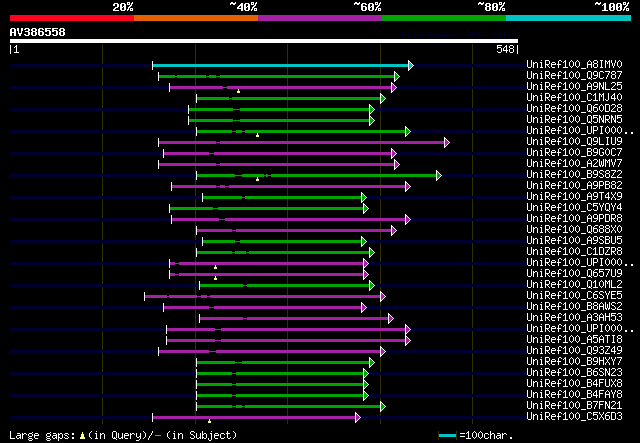The image size is (640, 443).
Task: Select the UniRef100_A2WMV7 label
Action: [574, 164]
